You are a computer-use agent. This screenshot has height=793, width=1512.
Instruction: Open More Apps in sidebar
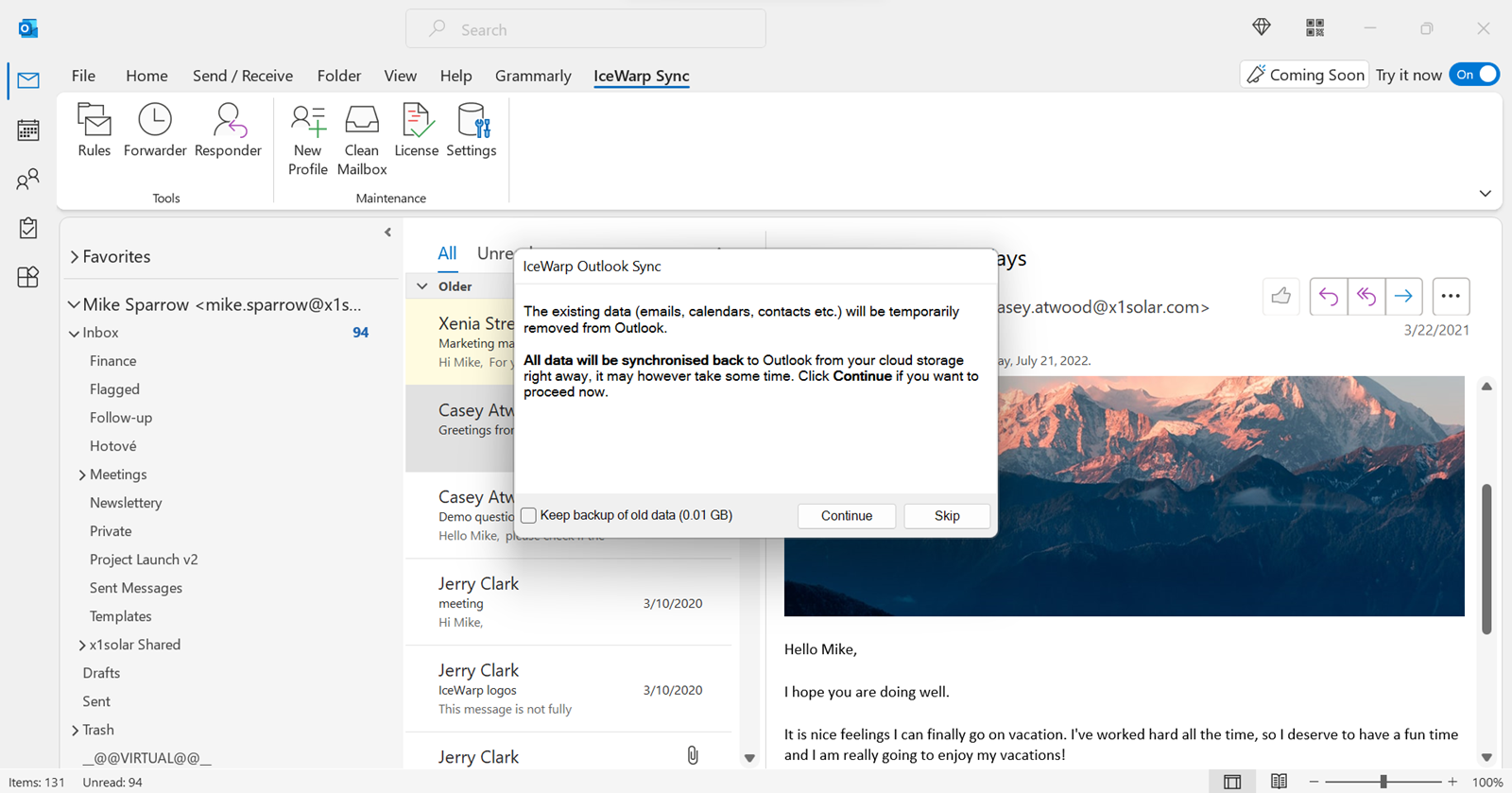click(28, 277)
